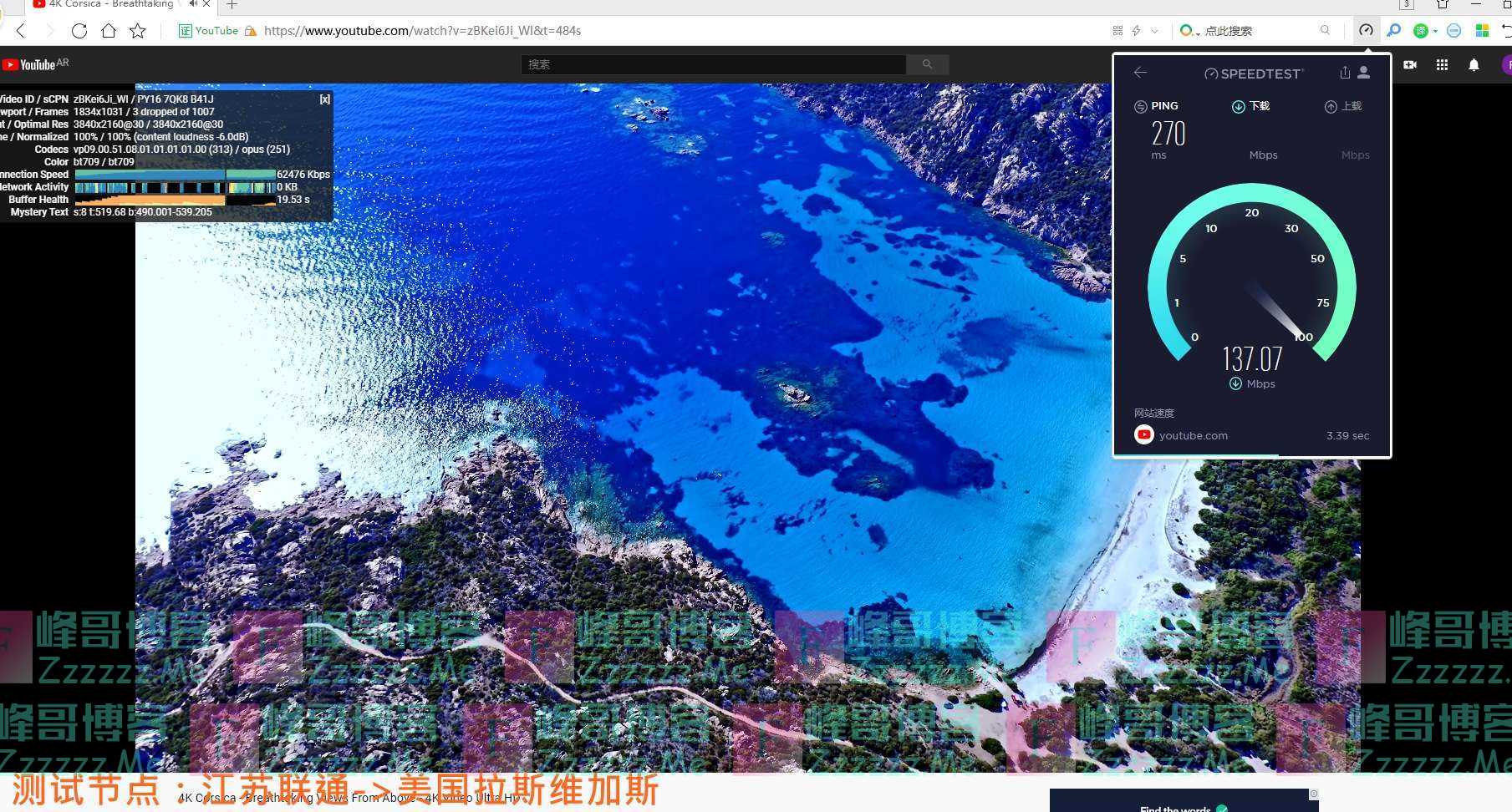Go back using Speedtest panel arrow

1140,73
